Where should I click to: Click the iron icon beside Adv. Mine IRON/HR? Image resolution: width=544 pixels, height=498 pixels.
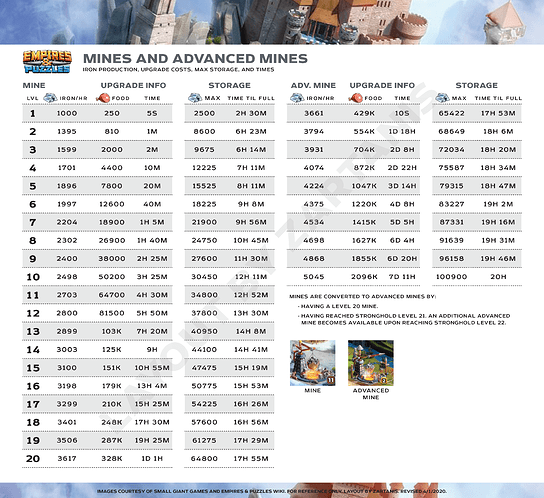click(x=297, y=98)
